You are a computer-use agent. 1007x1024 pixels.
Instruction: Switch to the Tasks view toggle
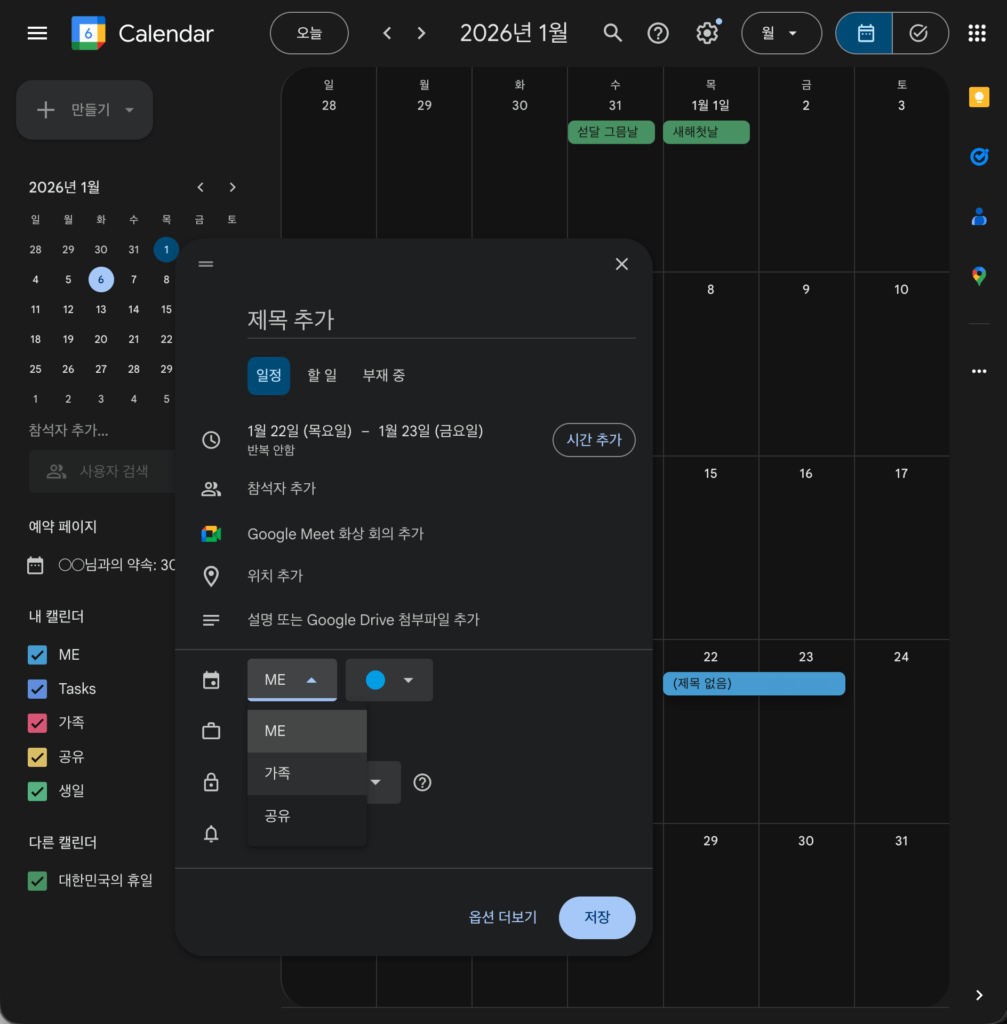pyautogui.click(x=919, y=33)
